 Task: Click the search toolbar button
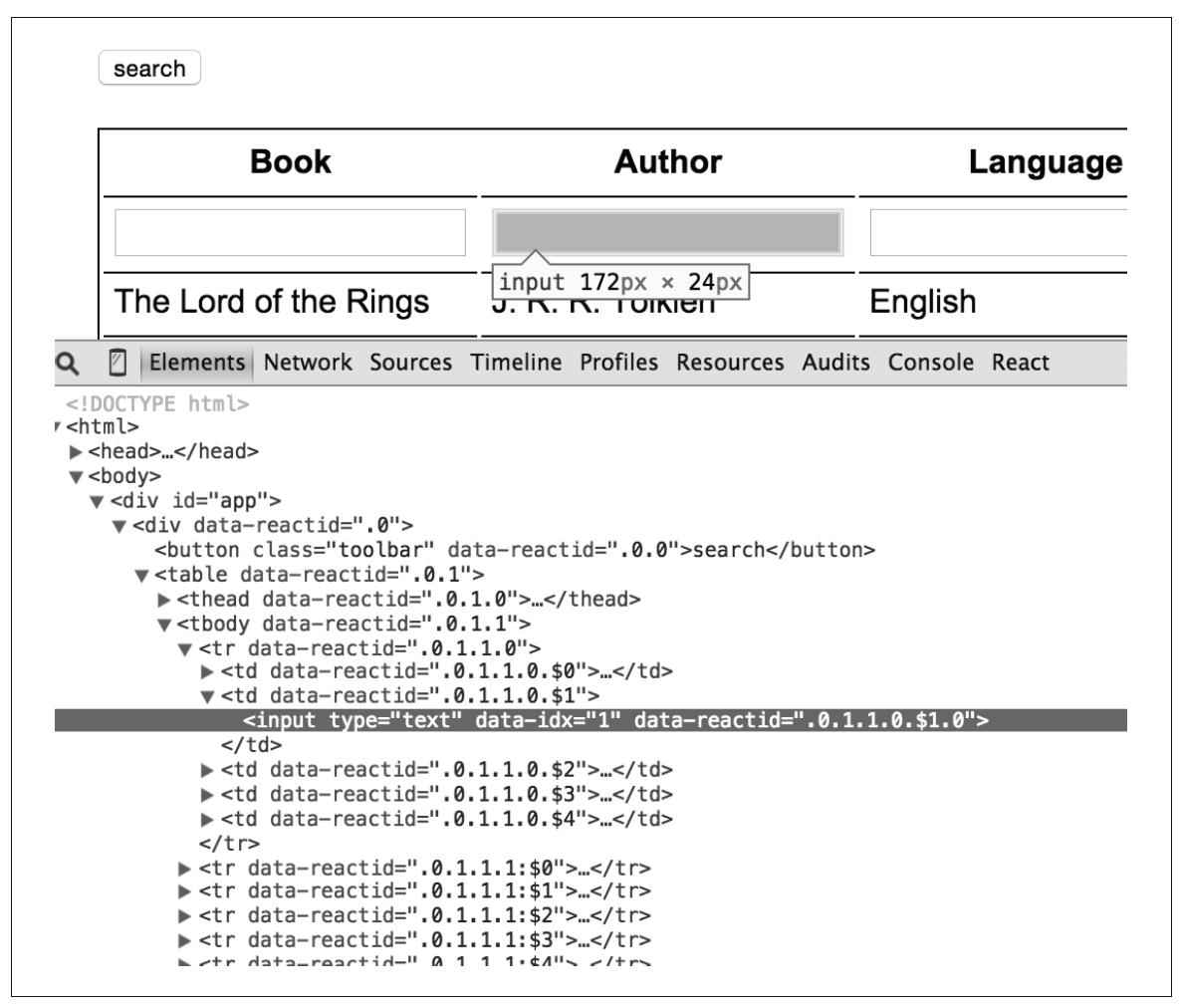tap(149, 69)
